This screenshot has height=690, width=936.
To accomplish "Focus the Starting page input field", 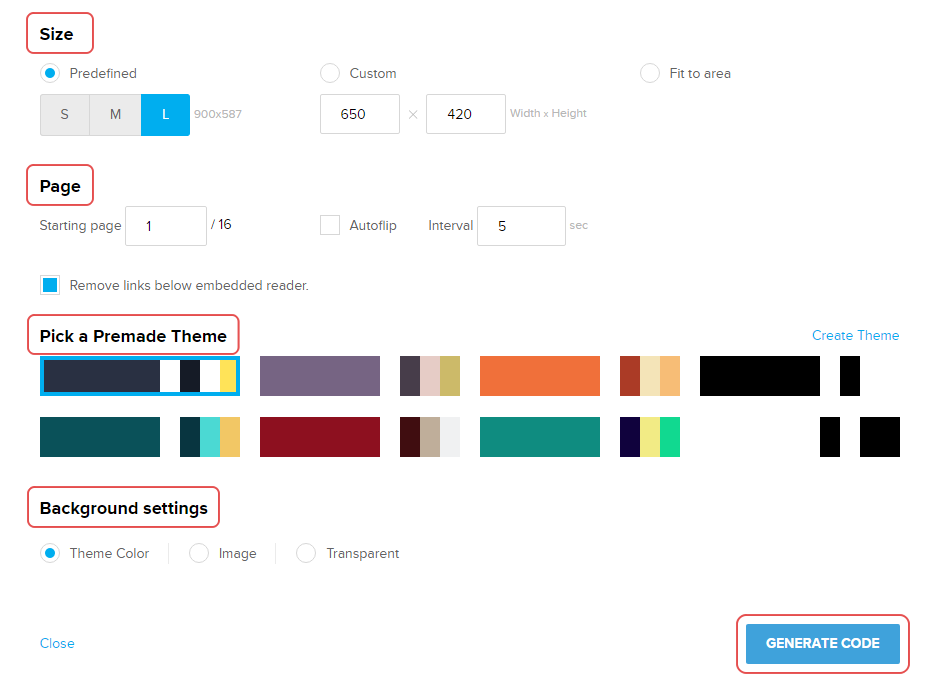I will point(166,226).
